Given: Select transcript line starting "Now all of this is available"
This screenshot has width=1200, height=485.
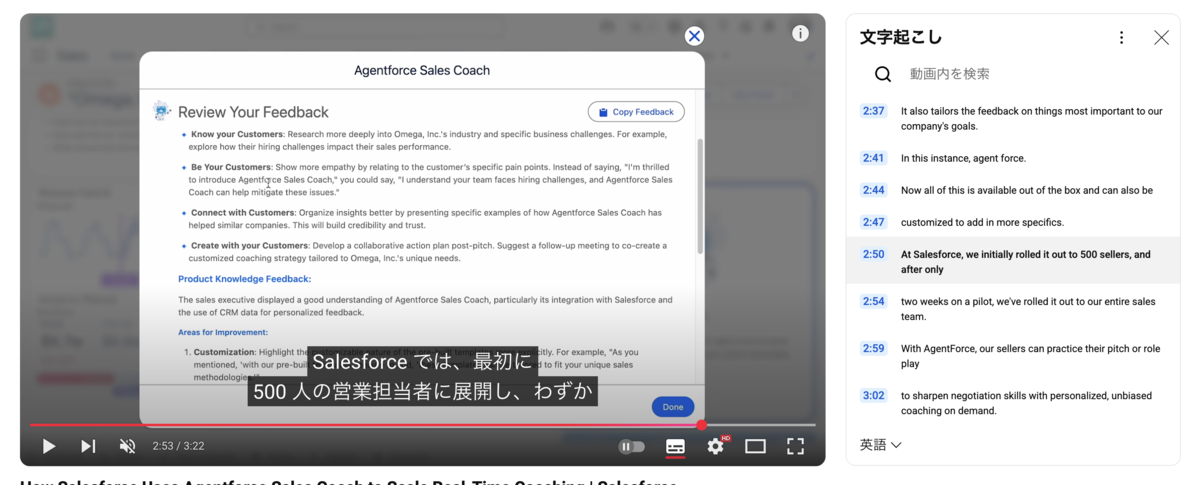Looking at the screenshot, I should pyautogui.click(x=1027, y=190).
